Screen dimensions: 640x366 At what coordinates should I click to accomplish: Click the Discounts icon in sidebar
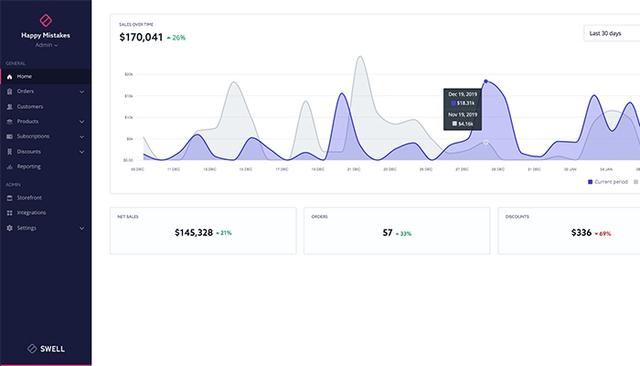[x=10, y=151]
